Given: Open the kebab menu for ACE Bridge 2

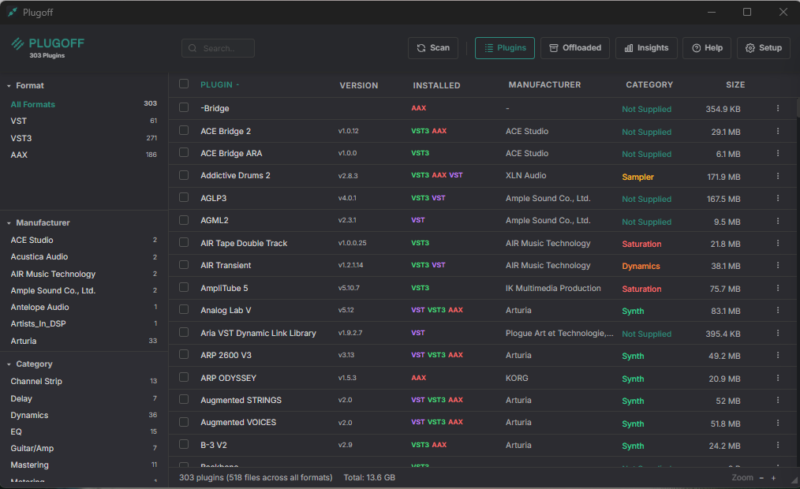Looking at the screenshot, I should click(778, 131).
